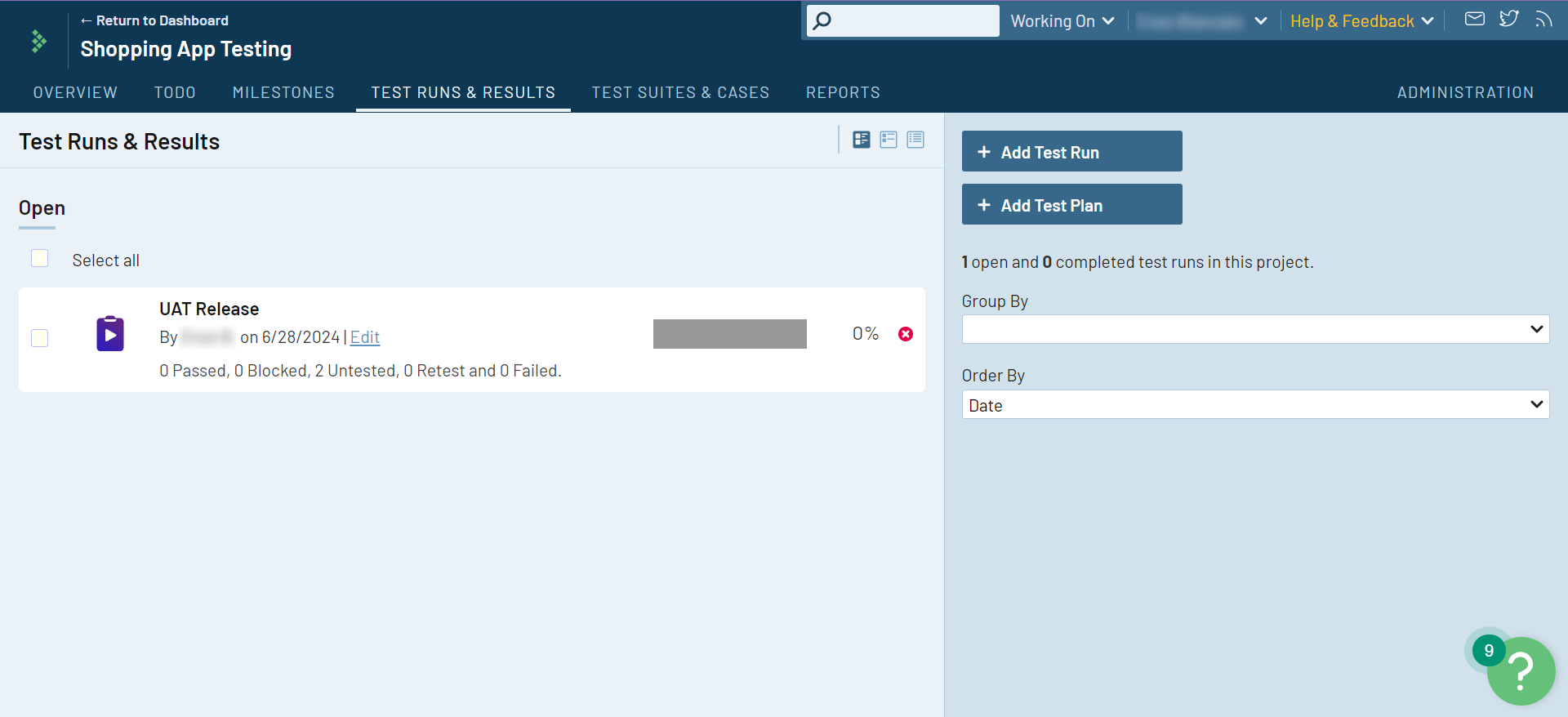Image resolution: width=1568 pixels, height=717 pixels.
Task: Click the purple UAT Release run icon
Action: pyautogui.click(x=110, y=334)
